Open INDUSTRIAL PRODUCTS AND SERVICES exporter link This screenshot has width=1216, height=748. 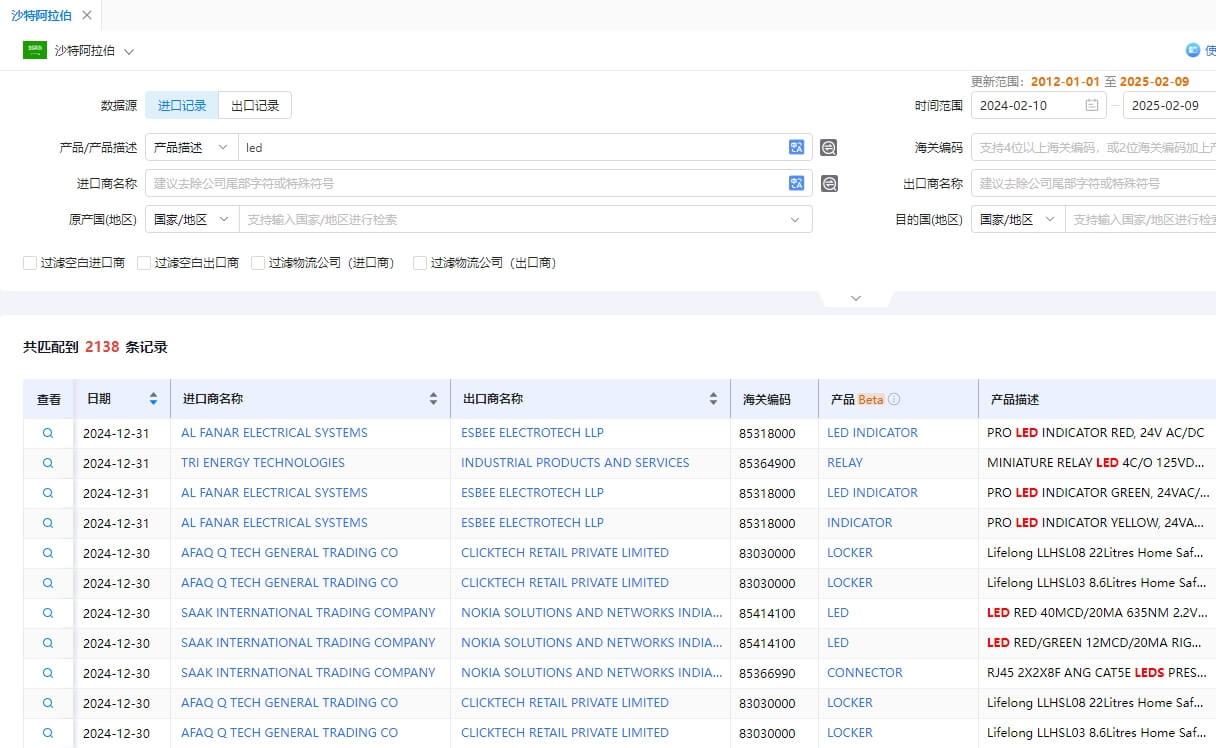click(575, 463)
